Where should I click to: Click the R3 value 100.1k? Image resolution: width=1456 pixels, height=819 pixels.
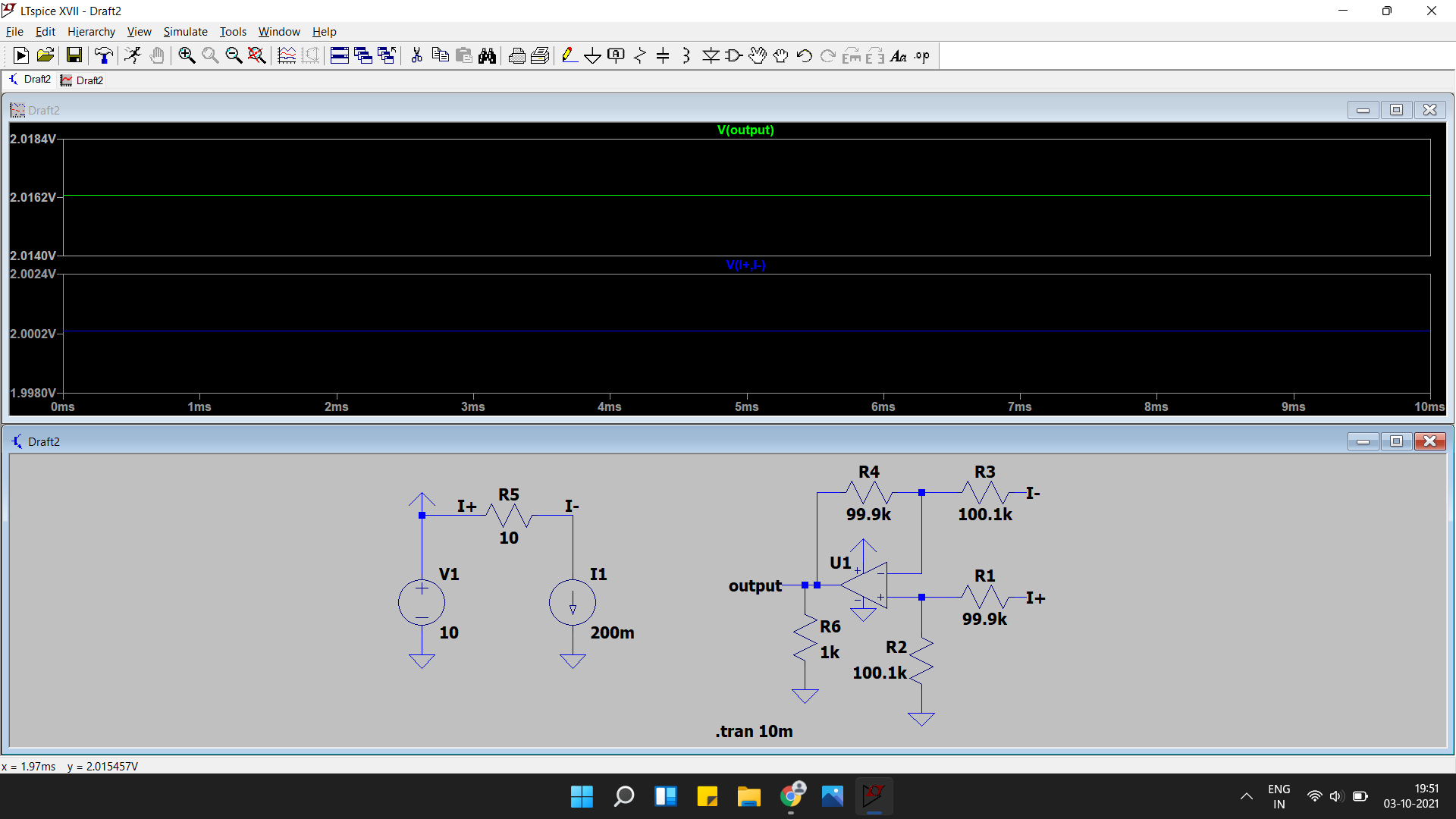[984, 514]
